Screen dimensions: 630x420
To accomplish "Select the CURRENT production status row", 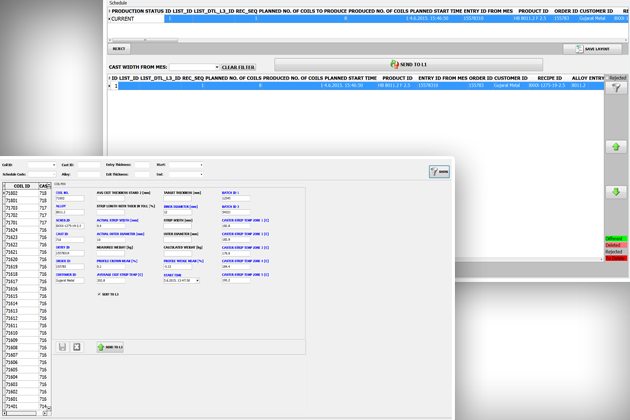I will [123, 19].
